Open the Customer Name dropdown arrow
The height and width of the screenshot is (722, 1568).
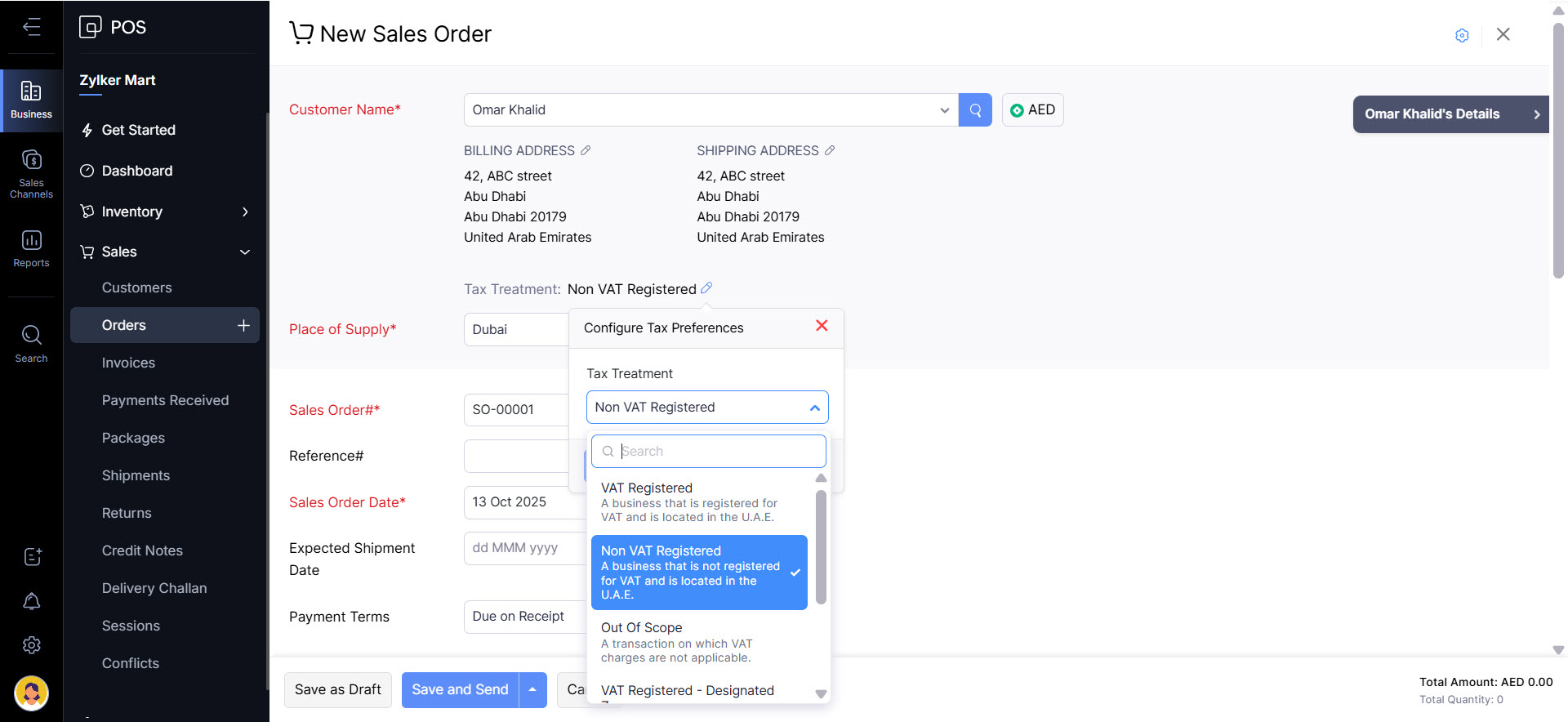point(944,110)
